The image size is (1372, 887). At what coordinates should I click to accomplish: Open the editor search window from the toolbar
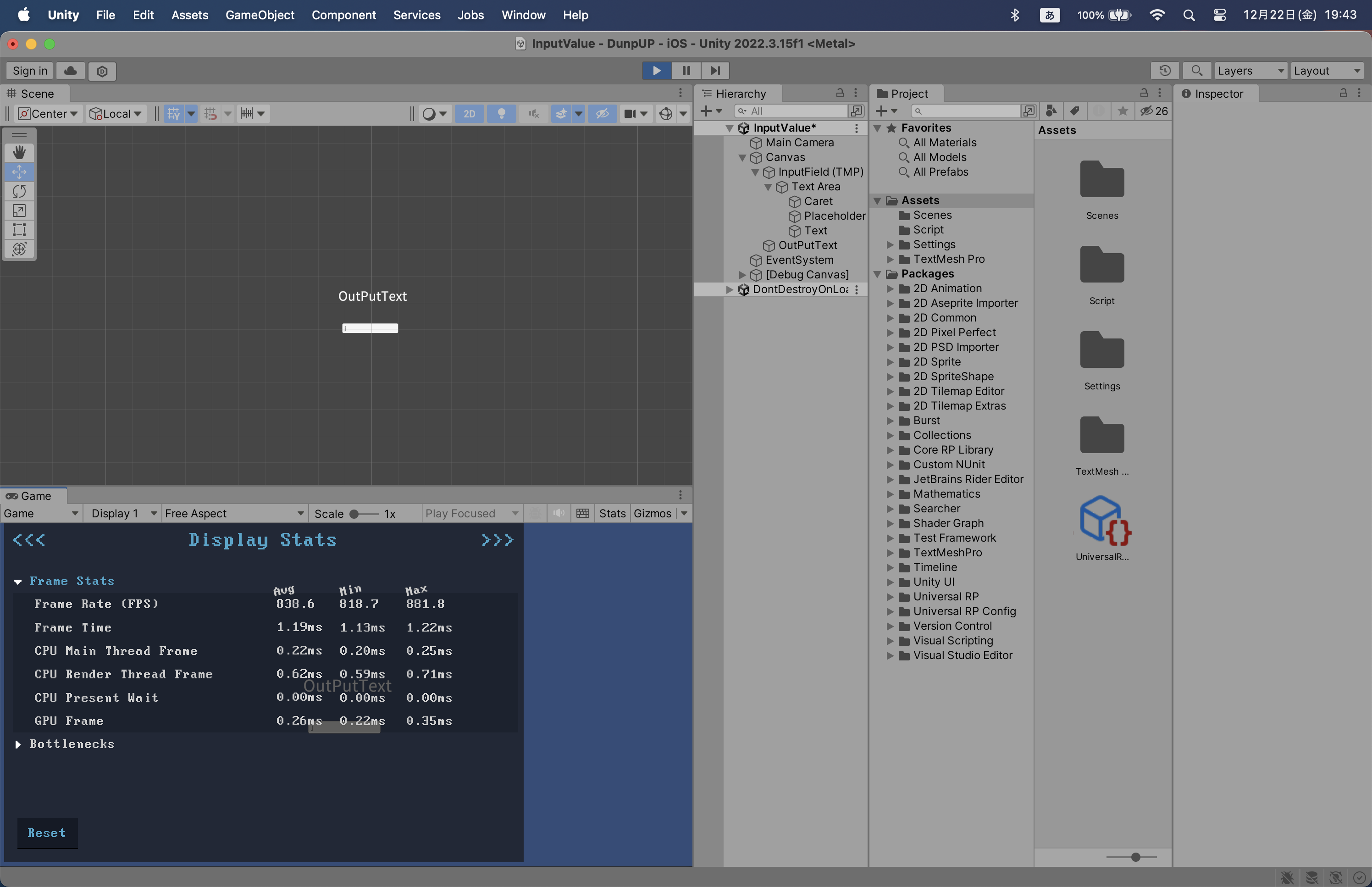click(1196, 70)
